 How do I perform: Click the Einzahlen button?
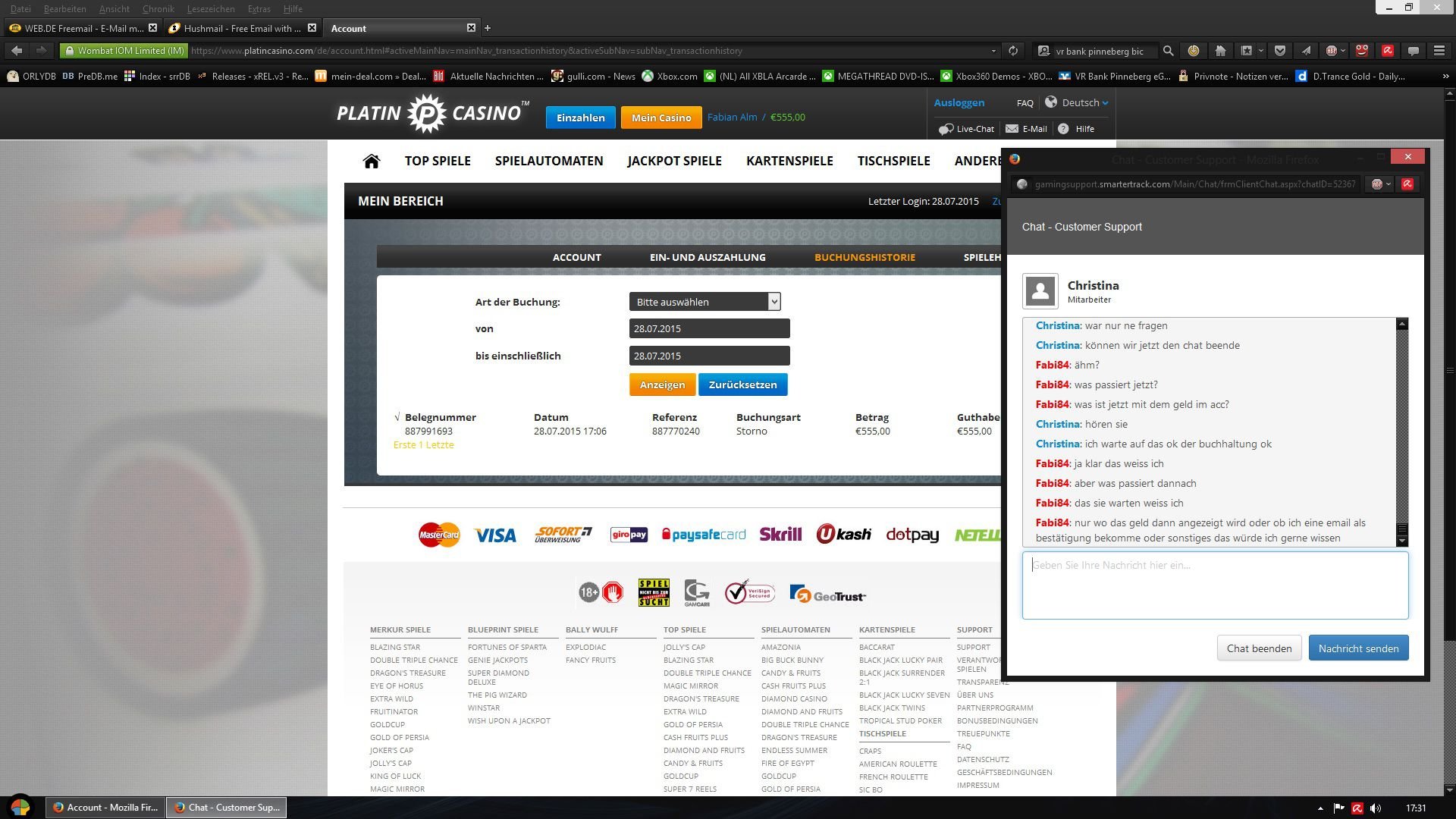pyautogui.click(x=580, y=118)
